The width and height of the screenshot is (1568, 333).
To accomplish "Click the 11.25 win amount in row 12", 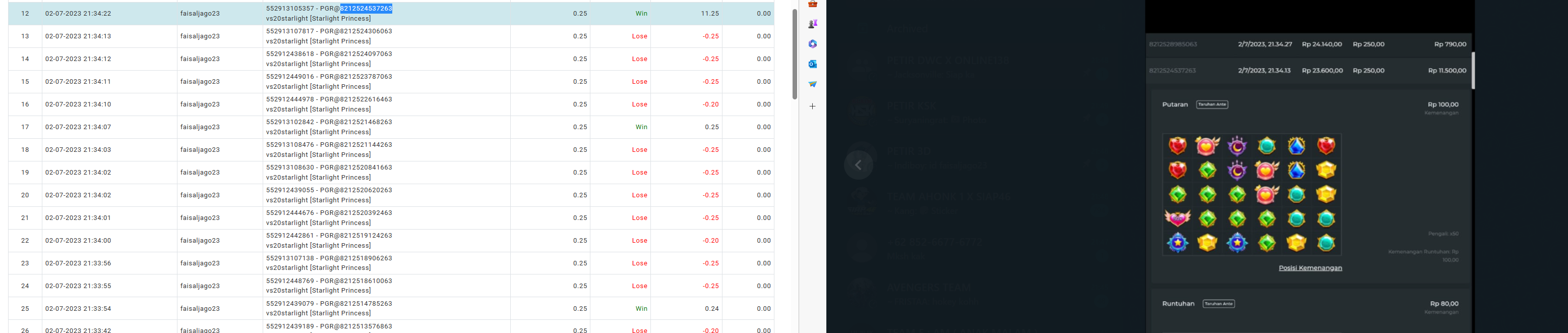I will pos(710,14).
